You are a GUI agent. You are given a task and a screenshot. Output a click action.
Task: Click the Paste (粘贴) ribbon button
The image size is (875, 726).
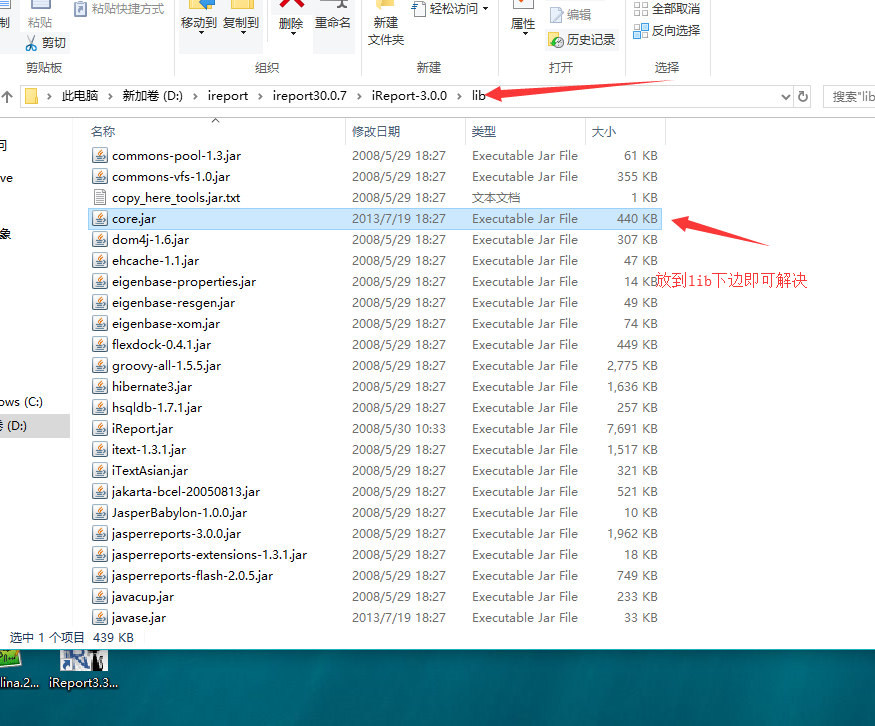coord(40,15)
